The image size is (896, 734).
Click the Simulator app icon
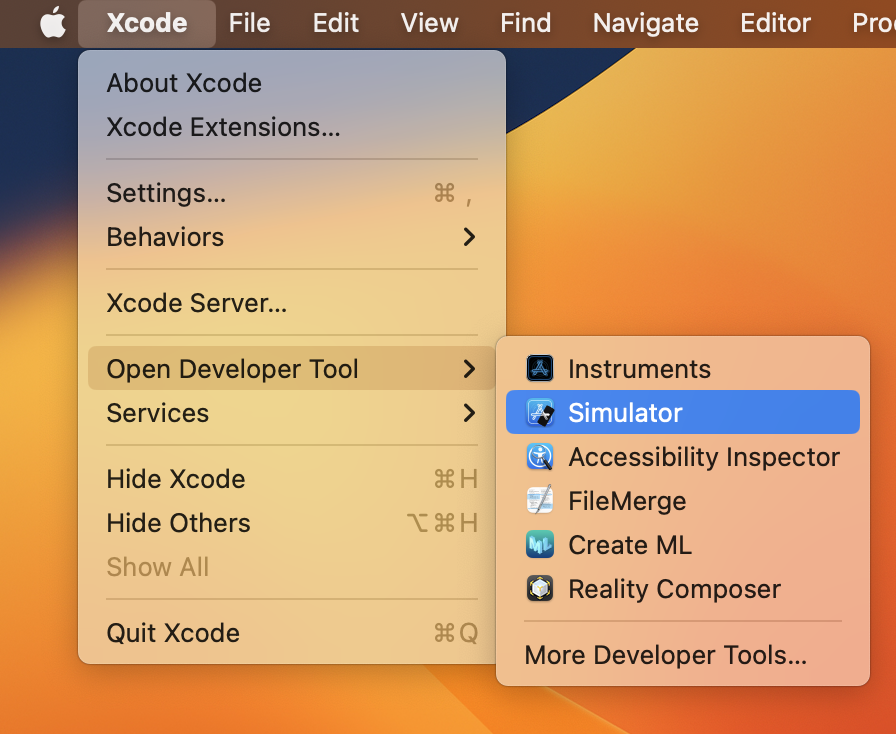tap(540, 413)
